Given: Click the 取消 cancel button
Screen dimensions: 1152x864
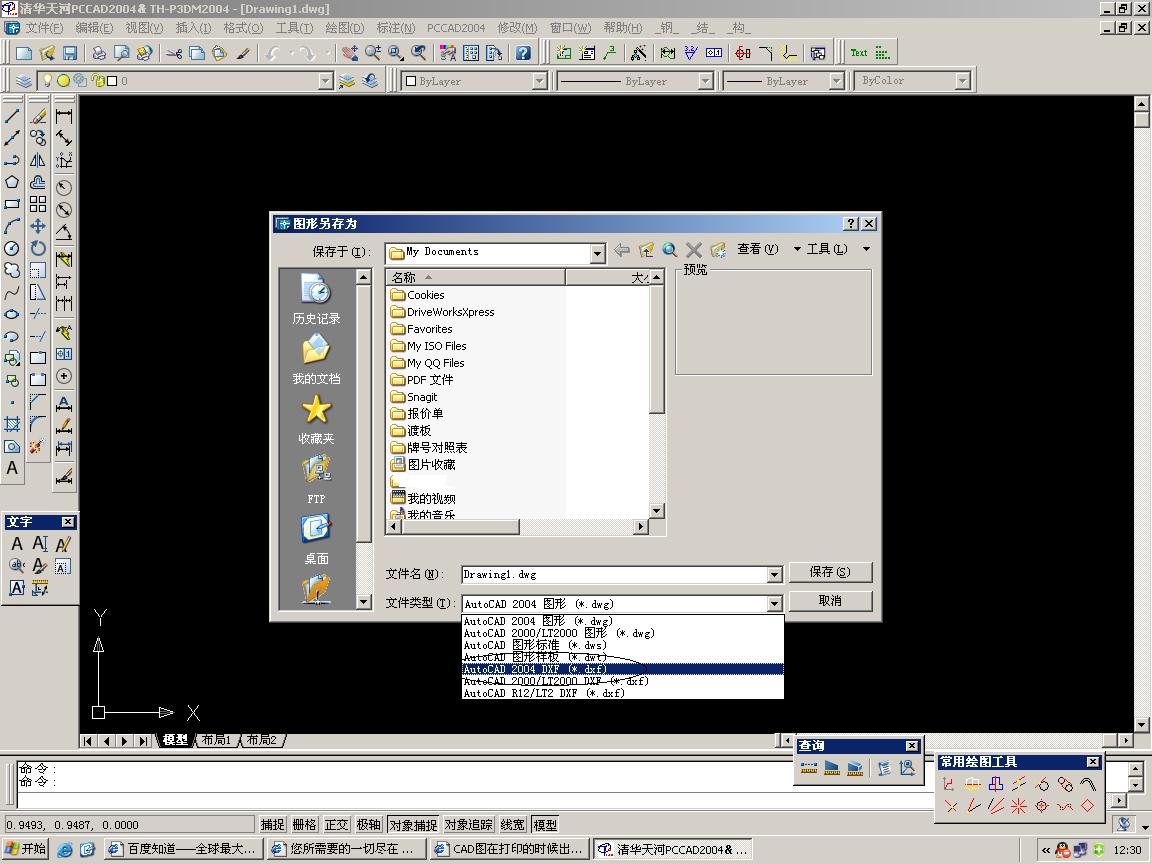Looking at the screenshot, I should click(830, 601).
